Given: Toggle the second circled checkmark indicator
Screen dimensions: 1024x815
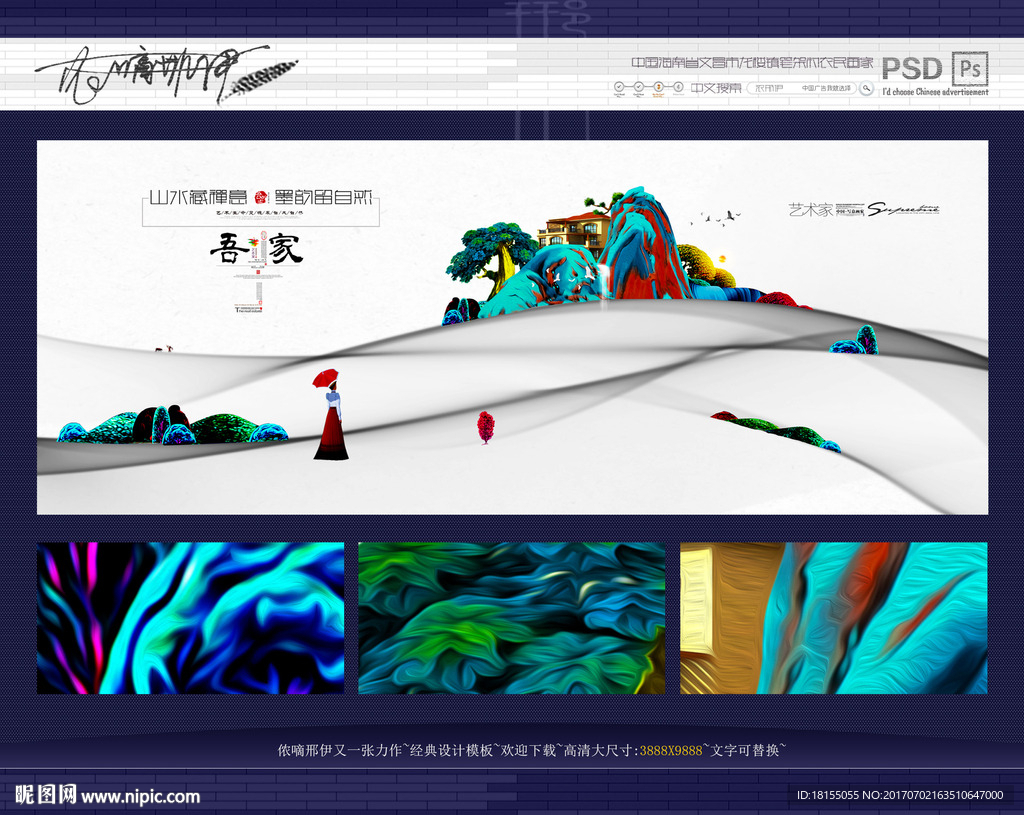Looking at the screenshot, I should coord(638,86).
